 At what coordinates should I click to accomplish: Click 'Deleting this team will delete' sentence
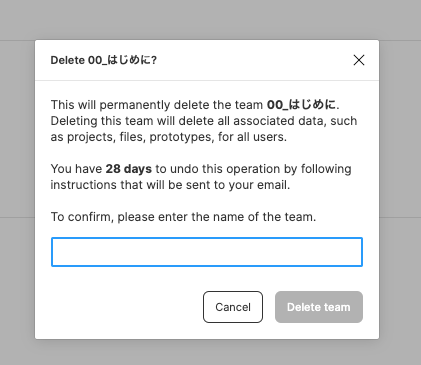pyautogui.click(x=204, y=121)
